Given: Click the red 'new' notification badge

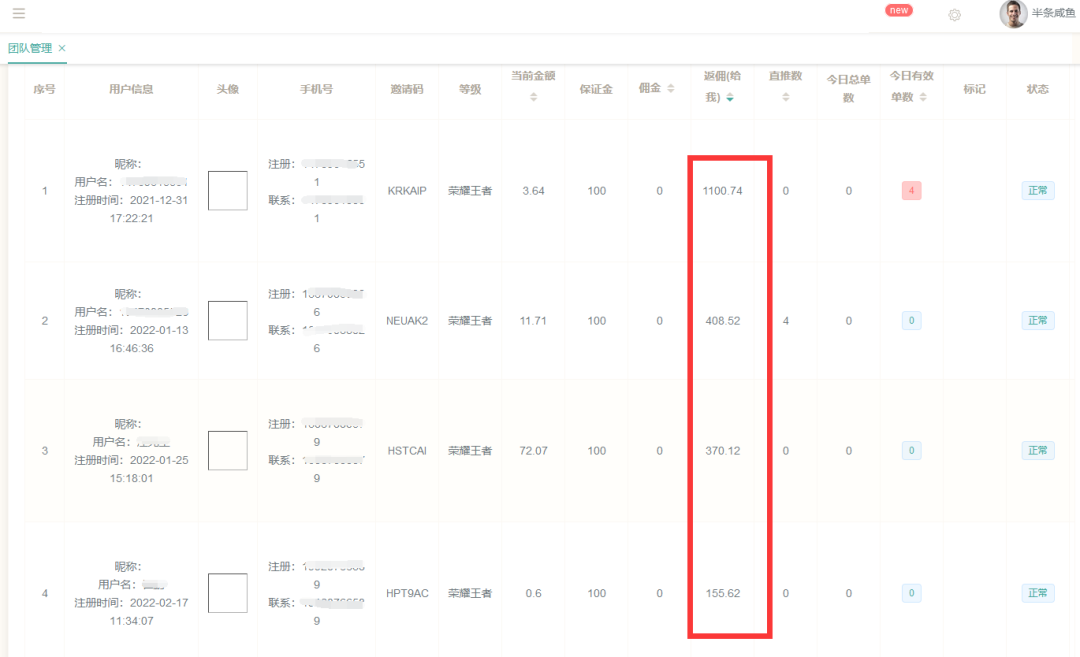Looking at the screenshot, I should click(x=898, y=10).
